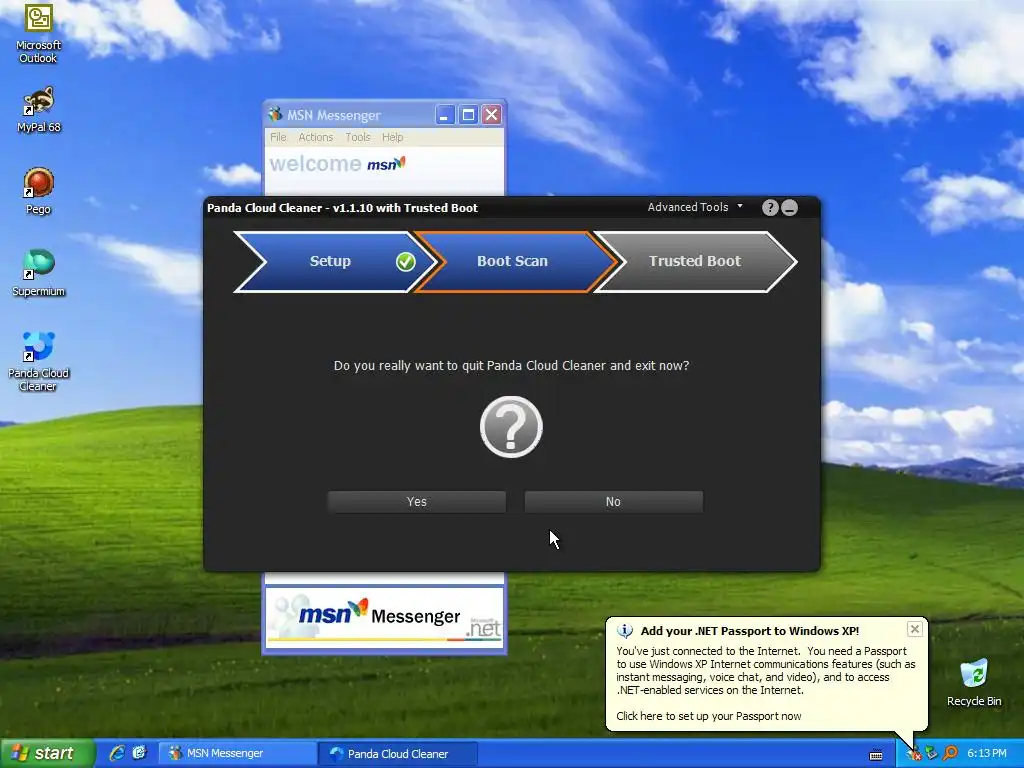Click the 6:13 PM system clock
Screen dimensions: 1024x768
coord(987,753)
